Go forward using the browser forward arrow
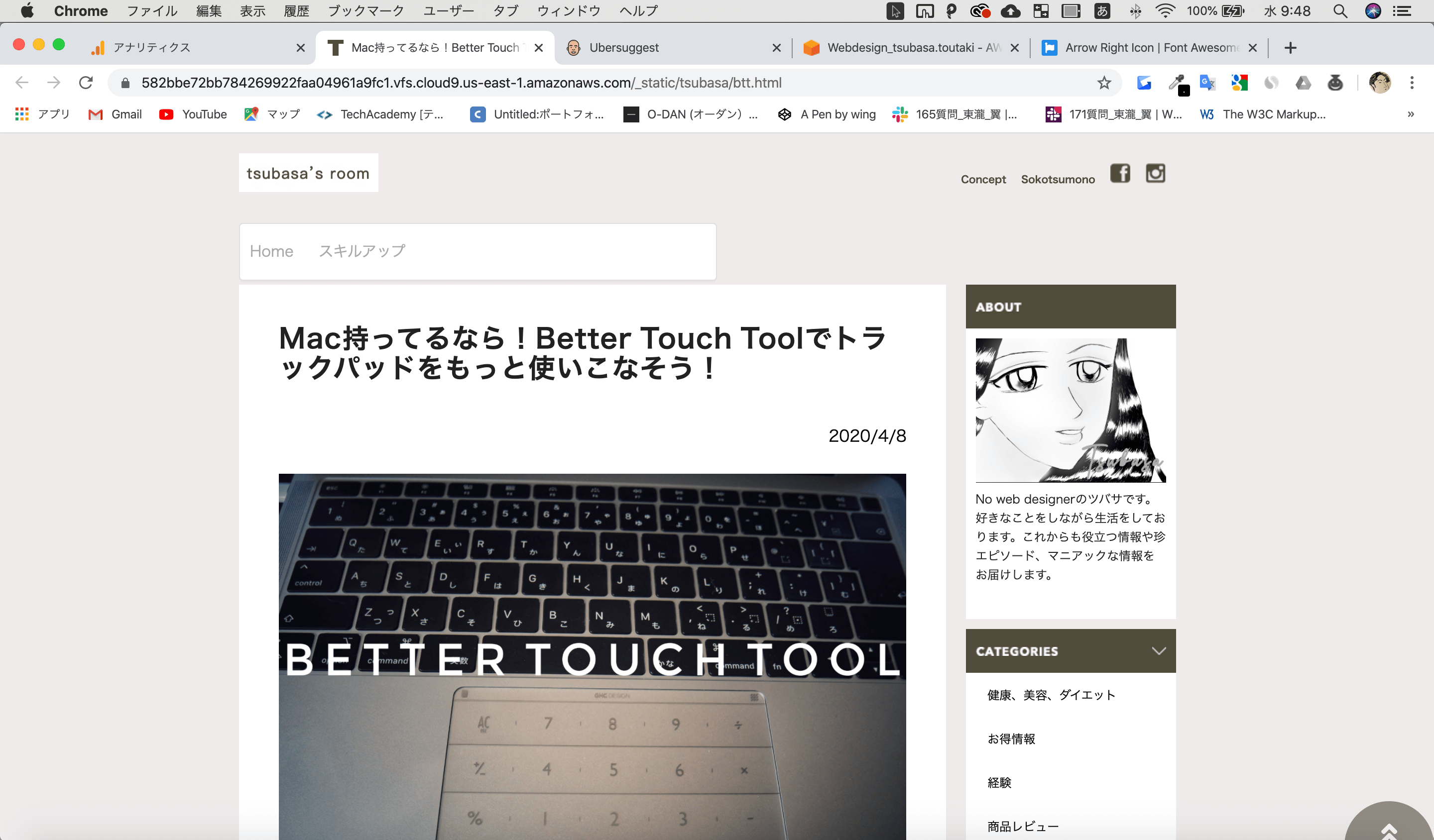 [53, 83]
